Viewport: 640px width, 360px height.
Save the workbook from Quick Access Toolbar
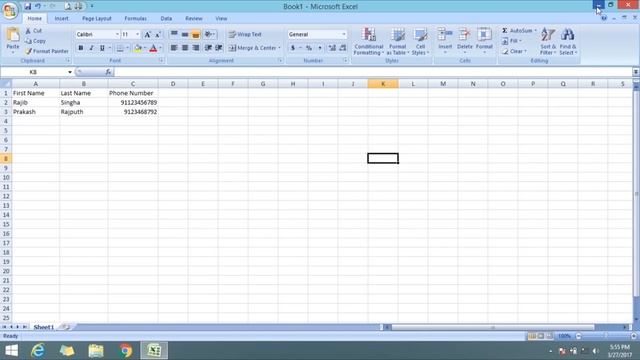pos(27,6)
